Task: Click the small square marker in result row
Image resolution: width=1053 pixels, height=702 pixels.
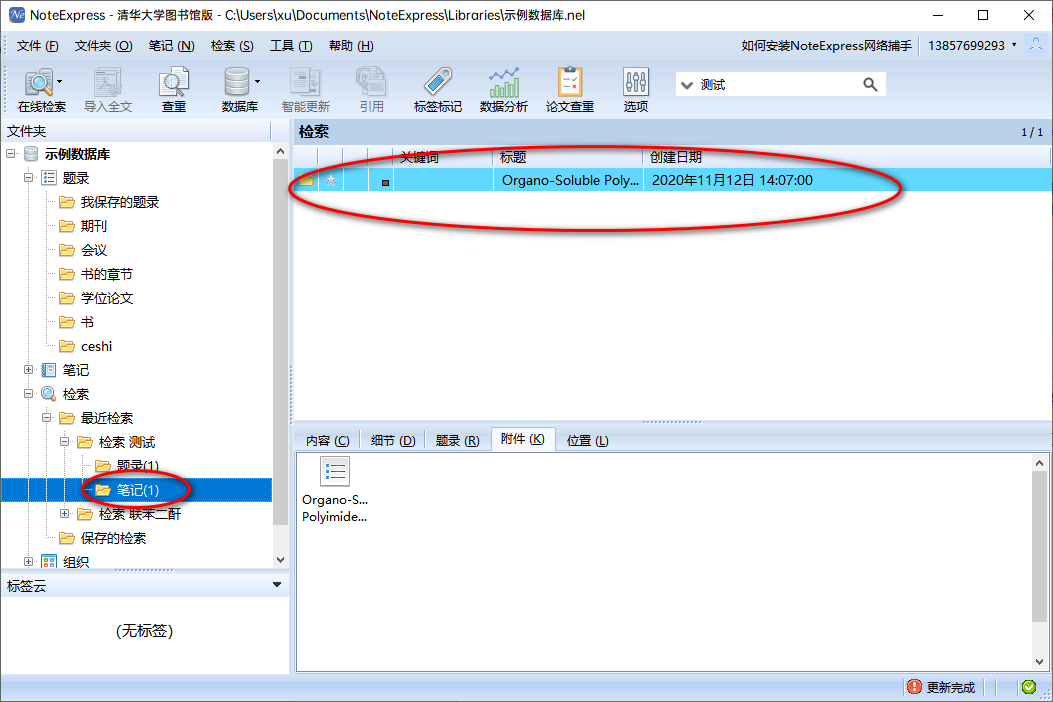Action: tap(385, 182)
